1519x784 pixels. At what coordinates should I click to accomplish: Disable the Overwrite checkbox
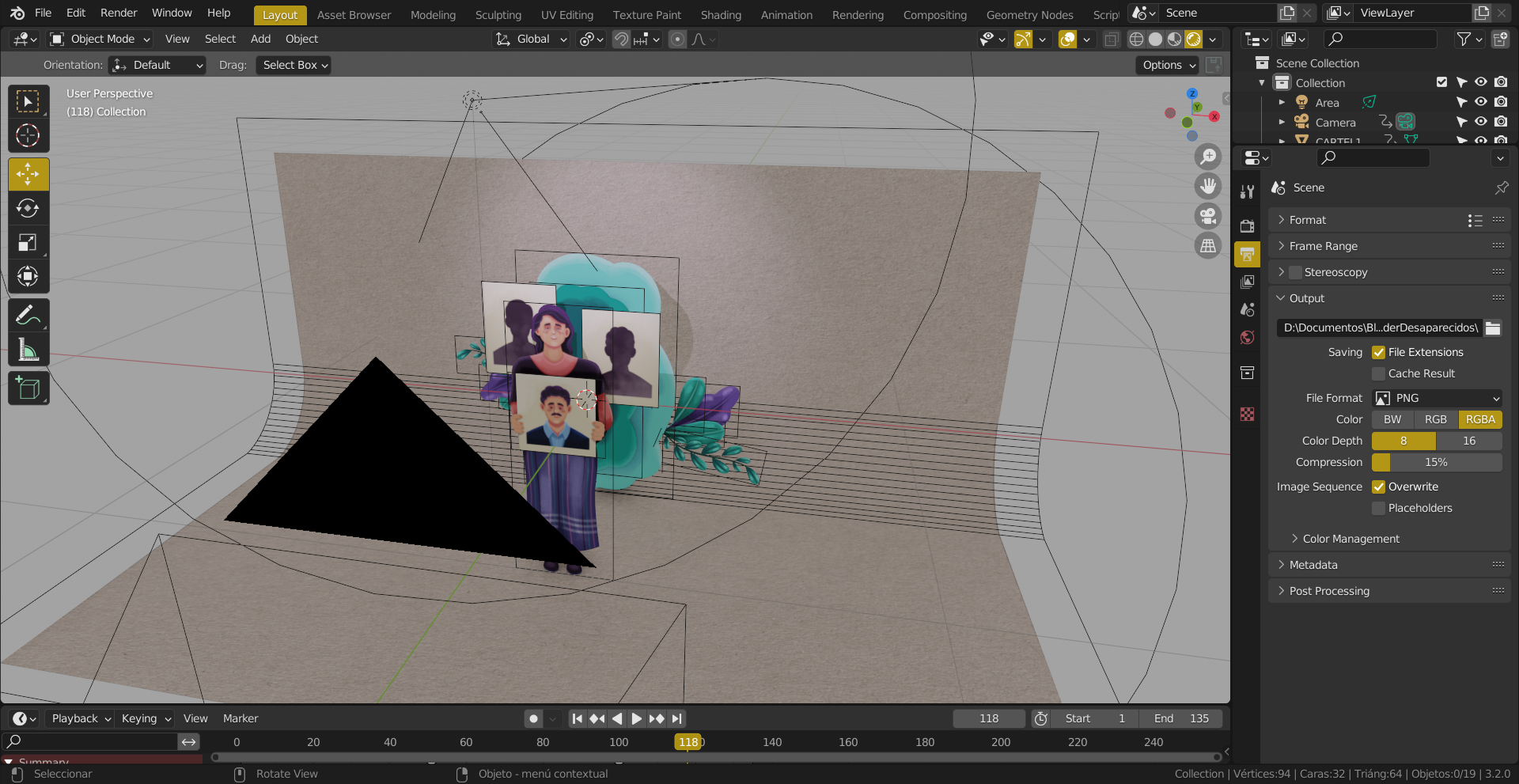1379,487
